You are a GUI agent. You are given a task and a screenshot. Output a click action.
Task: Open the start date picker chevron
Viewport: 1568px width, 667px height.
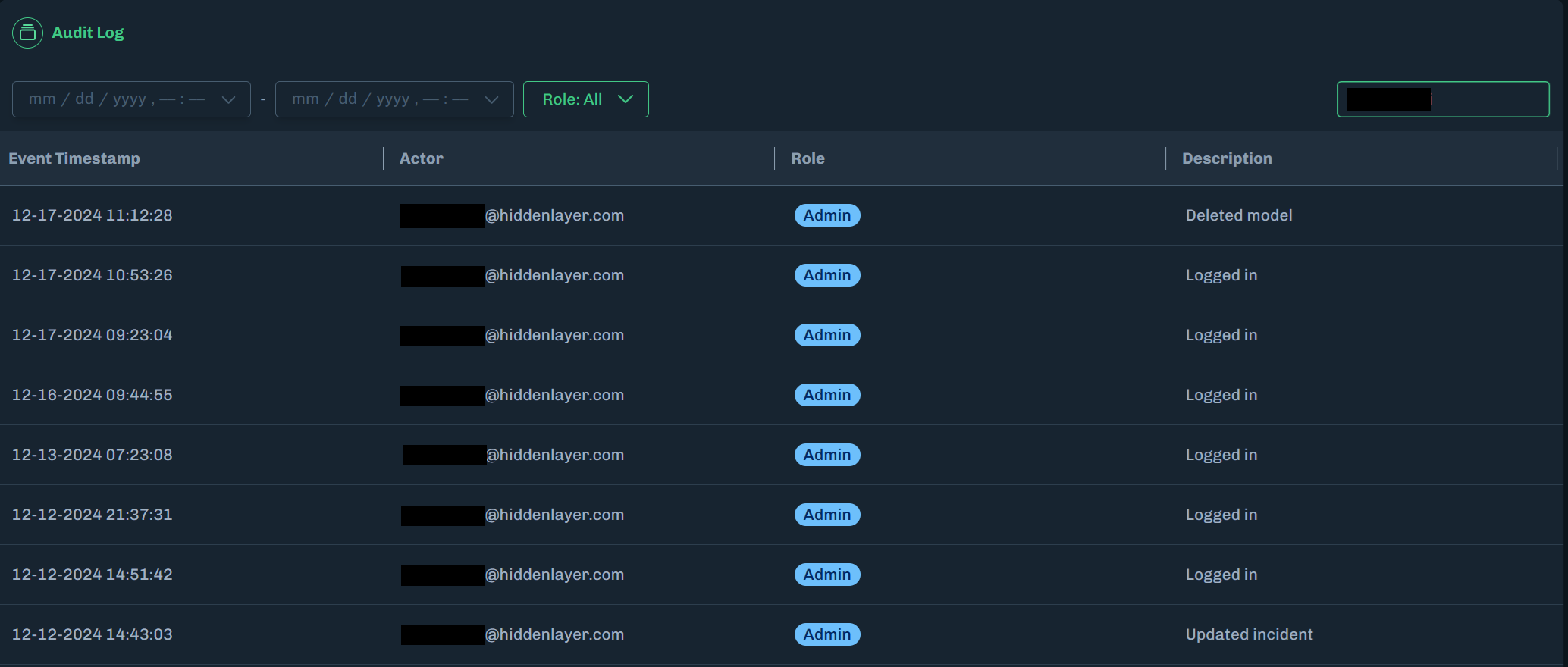[228, 99]
